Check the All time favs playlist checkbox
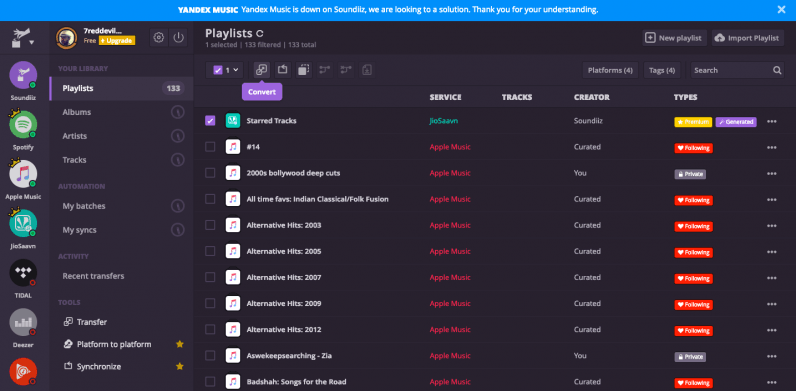 (x=210, y=199)
